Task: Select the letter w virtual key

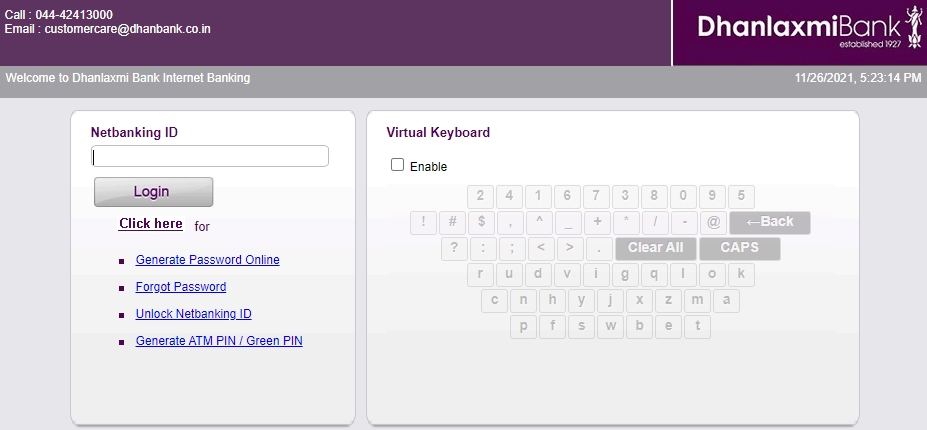Action: coord(610,327)
